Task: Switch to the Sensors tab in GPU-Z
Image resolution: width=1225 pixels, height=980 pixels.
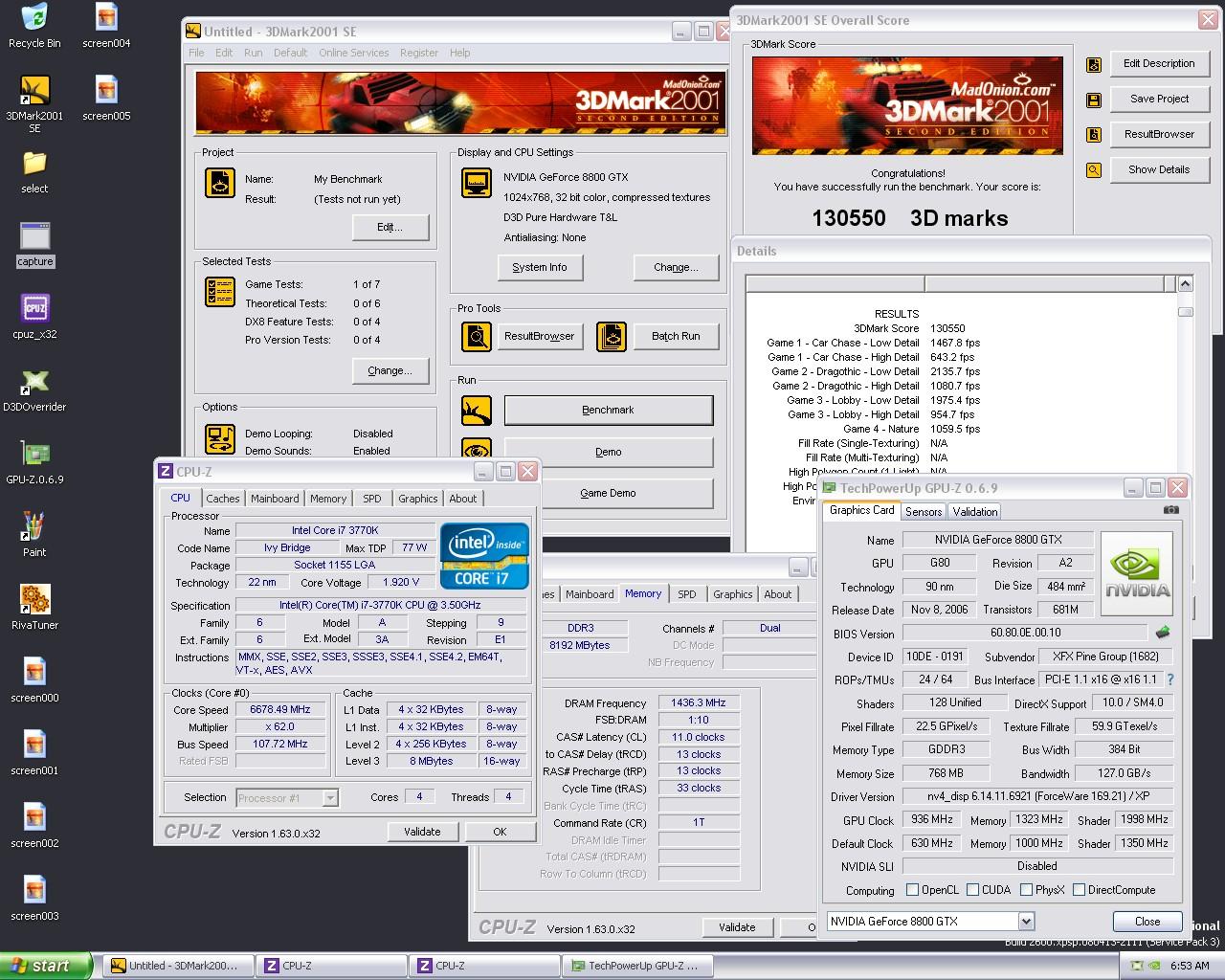Action: [x=924, y=512]
